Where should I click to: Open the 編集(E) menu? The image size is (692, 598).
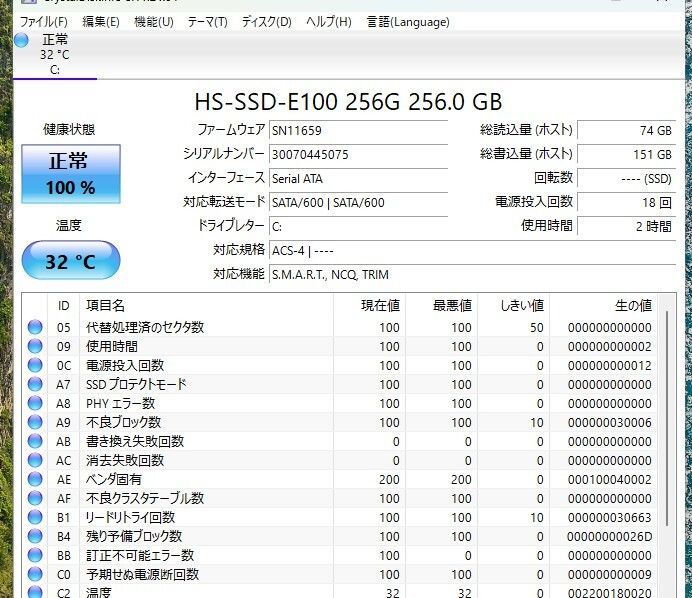point(100,21)
